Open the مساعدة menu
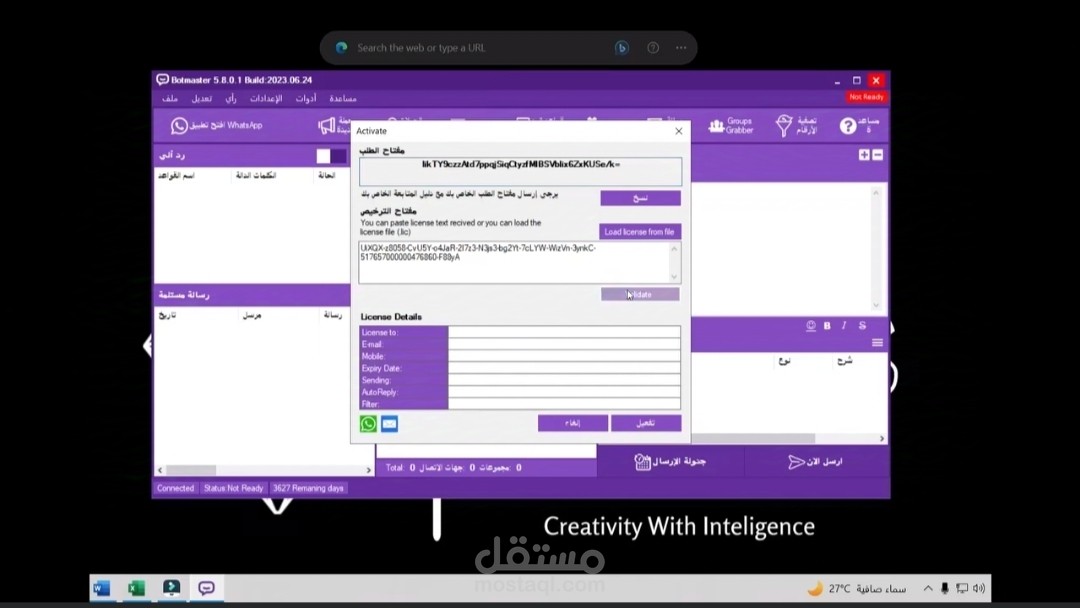Screen dimensions: 1080x608 342,98
